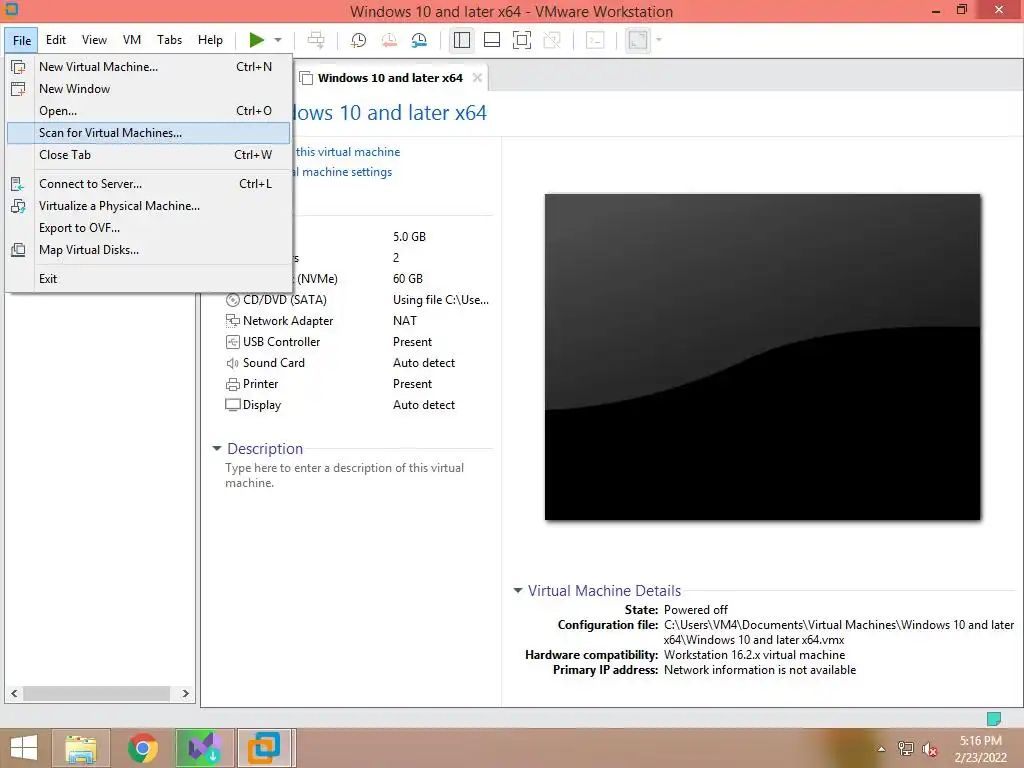Click the edit virtual machine settings link
The height and width of the screenshot is (768, 1024).
tap(343, 172)
